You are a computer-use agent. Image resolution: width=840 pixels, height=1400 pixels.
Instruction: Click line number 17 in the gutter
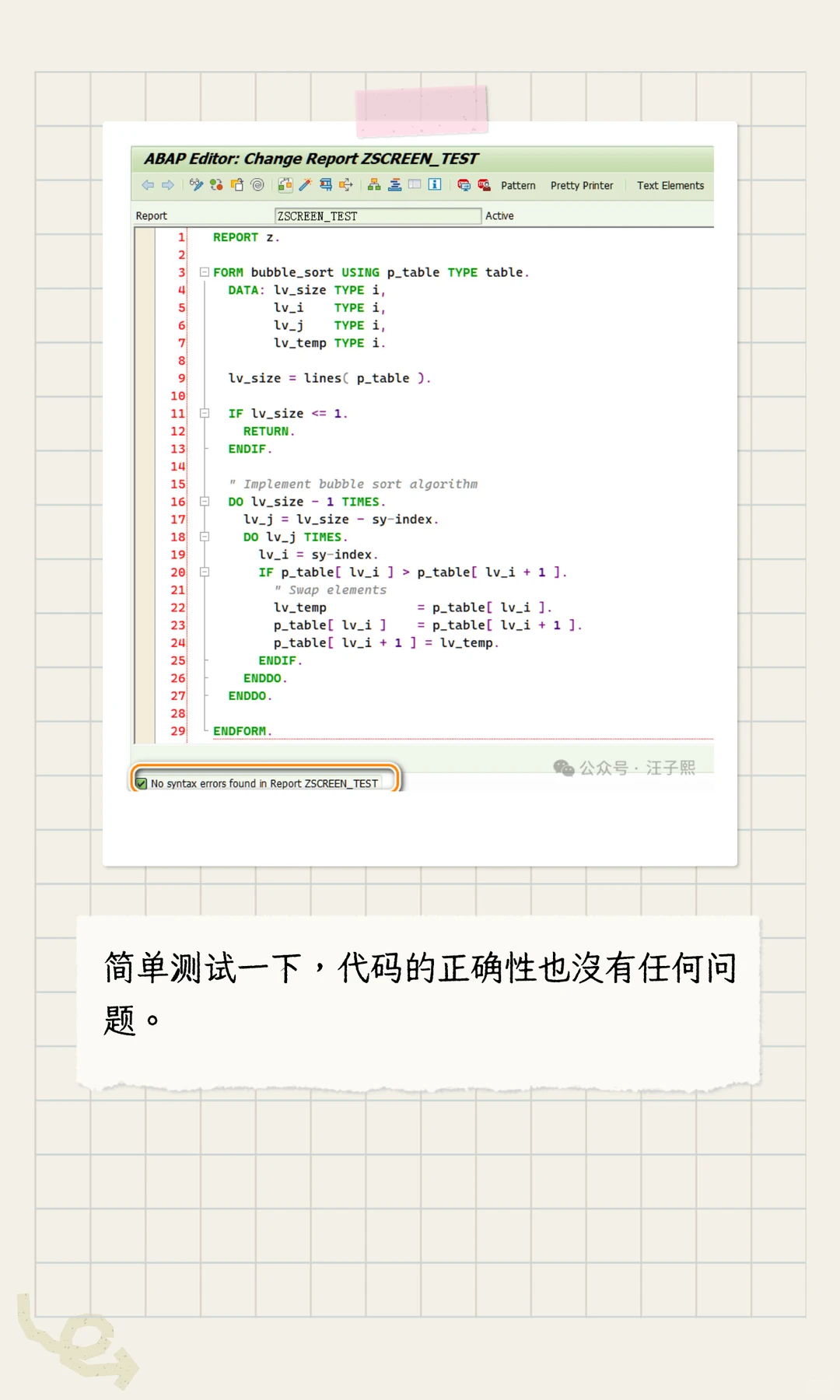[x=178, y=520]
